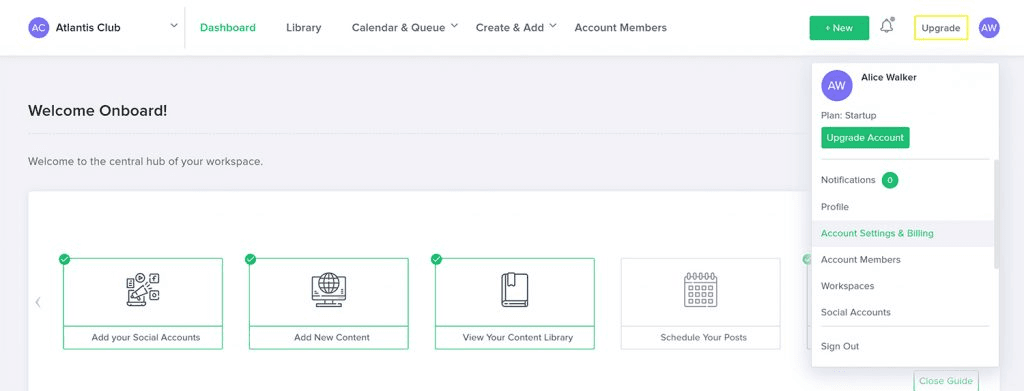Click the Upgrade button in header
1024x391 pixels.
coord(941,28)
